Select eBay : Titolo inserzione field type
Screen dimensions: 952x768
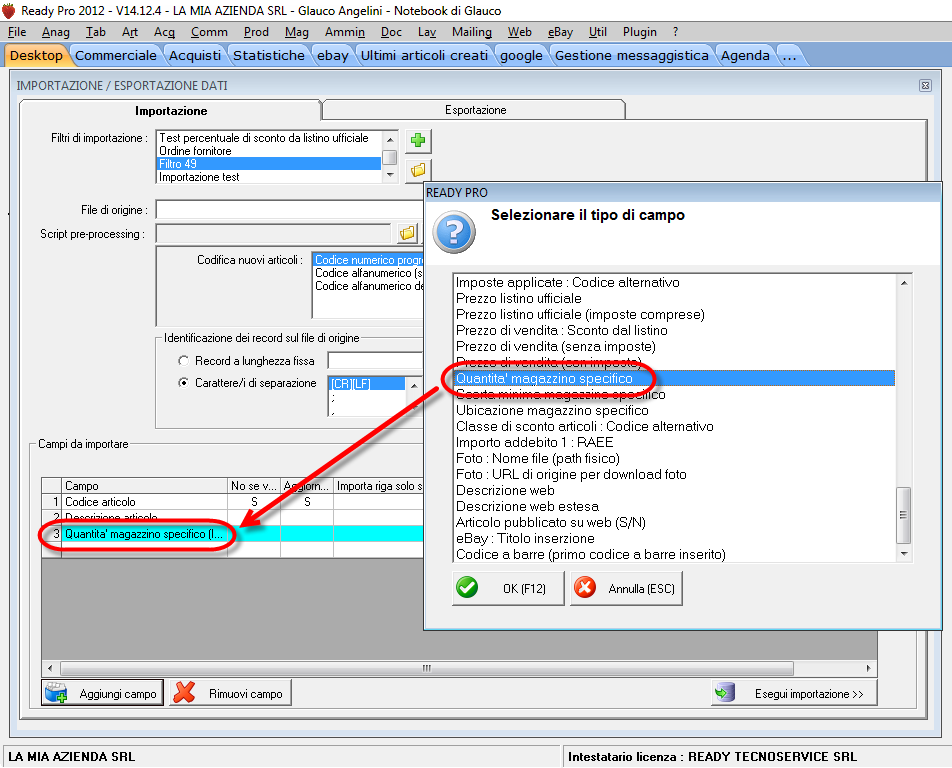[x=674, y=539]
